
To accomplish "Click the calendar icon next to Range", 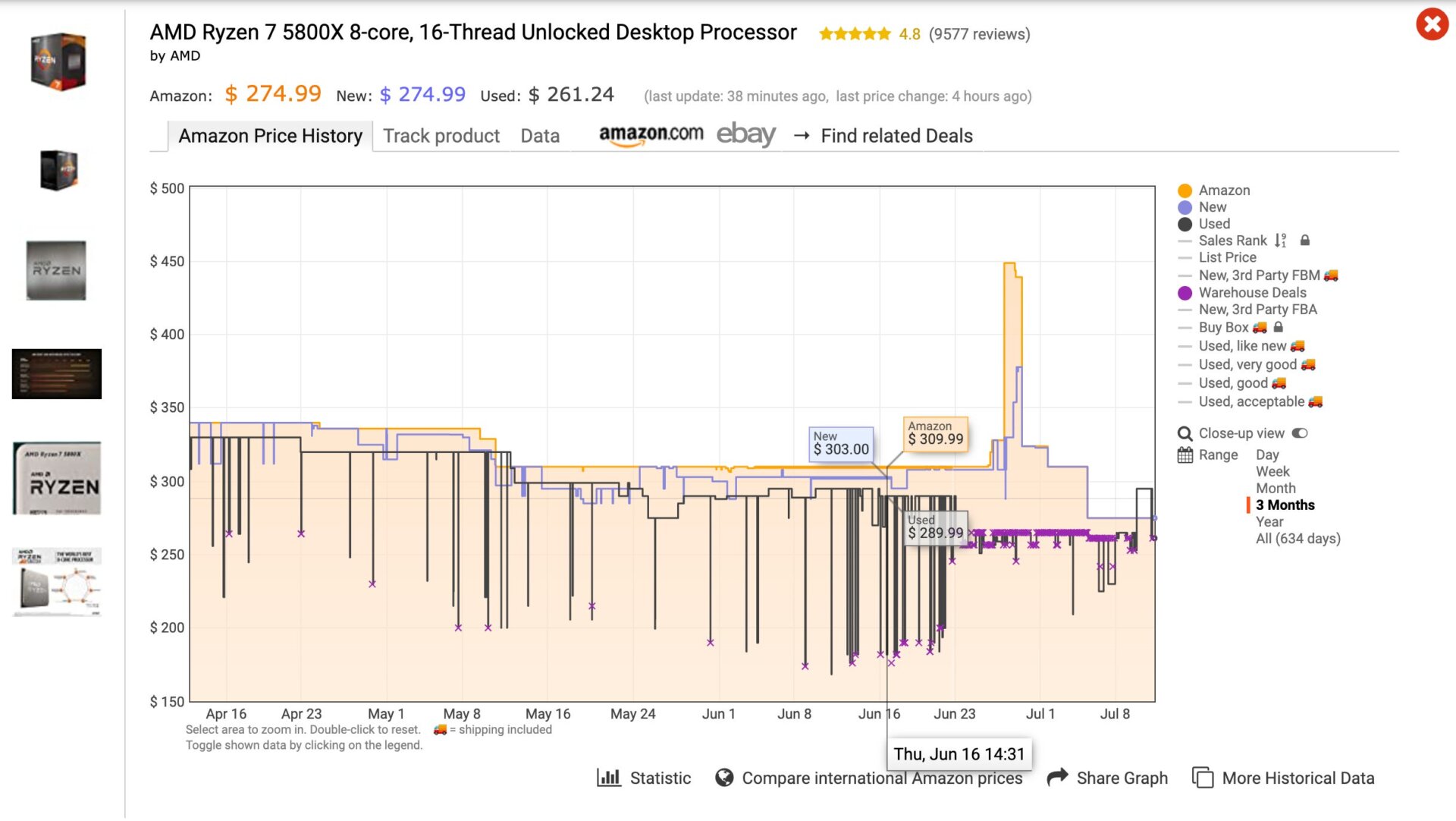I will (x=1185, y=454).
